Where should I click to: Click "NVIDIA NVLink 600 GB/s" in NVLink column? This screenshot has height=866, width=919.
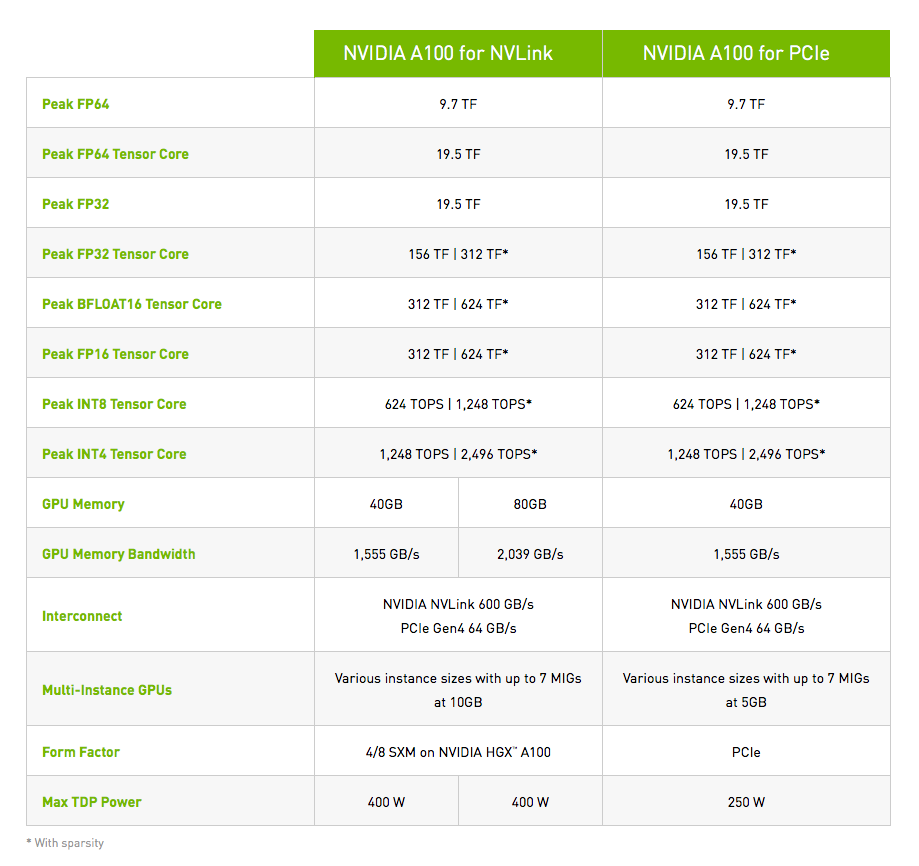458,604
